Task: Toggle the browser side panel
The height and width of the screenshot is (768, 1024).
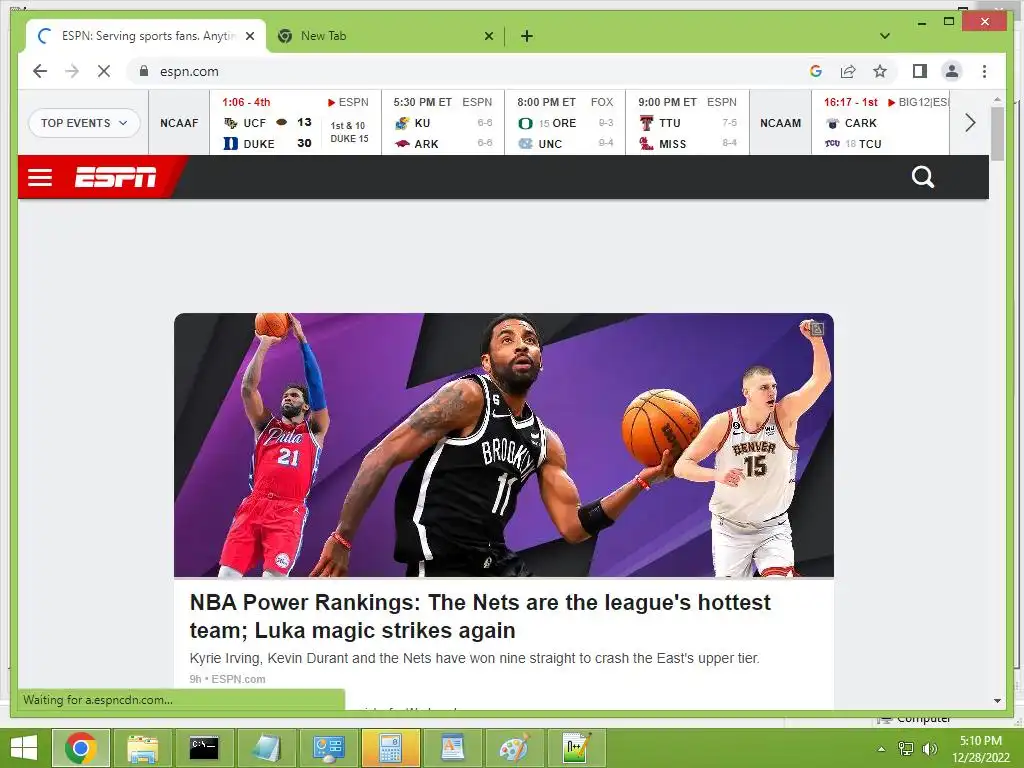Action: pos(920,71)
